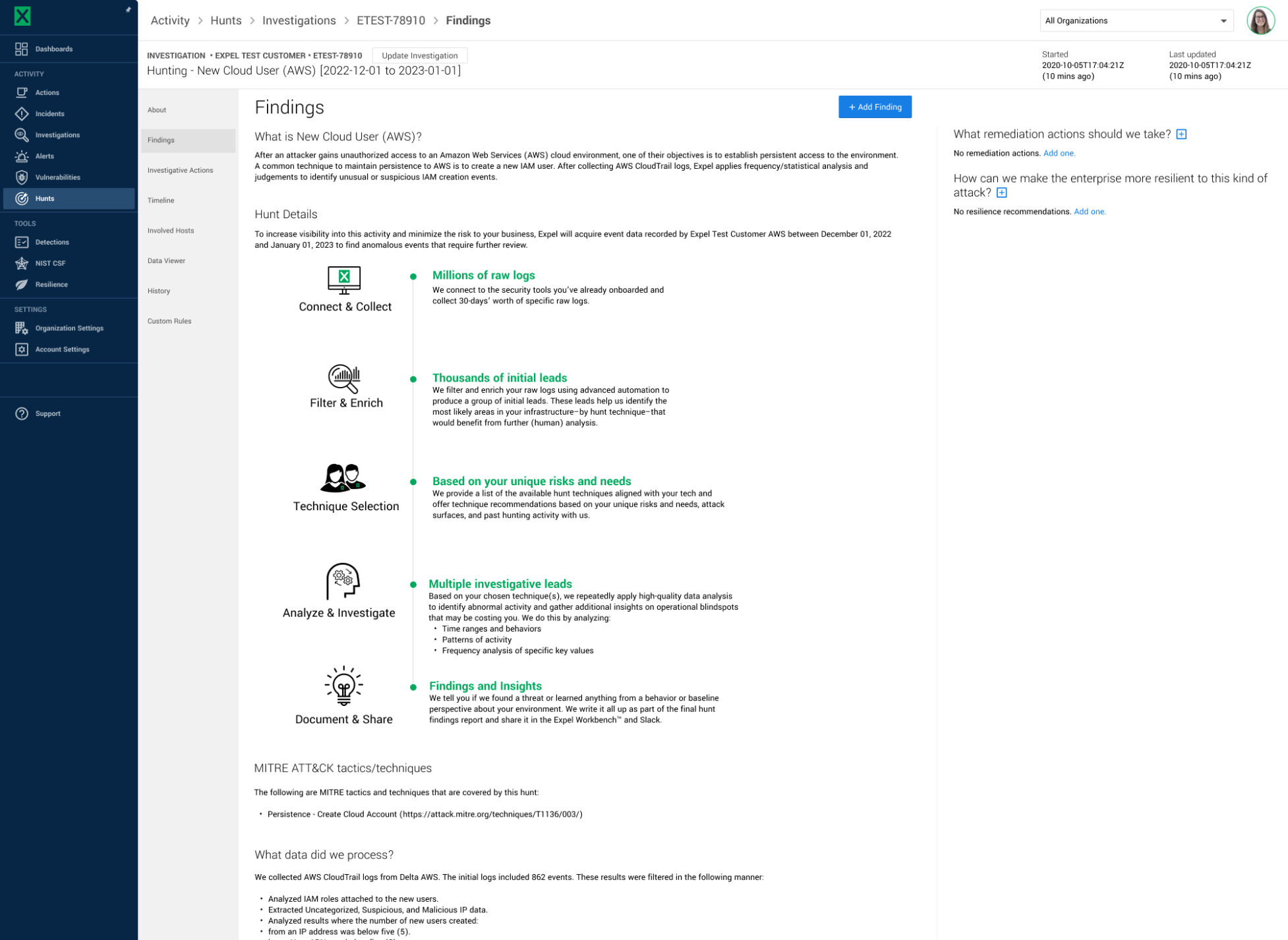Click the Support question mark icon
This screenshot has height=940, width=1288.
22,413
